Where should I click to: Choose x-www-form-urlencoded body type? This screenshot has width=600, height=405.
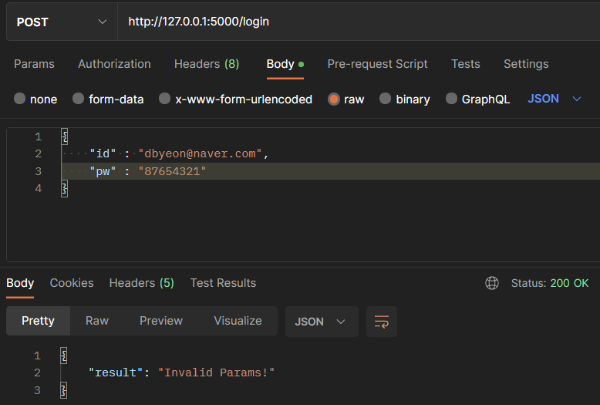tap(165, 99)
